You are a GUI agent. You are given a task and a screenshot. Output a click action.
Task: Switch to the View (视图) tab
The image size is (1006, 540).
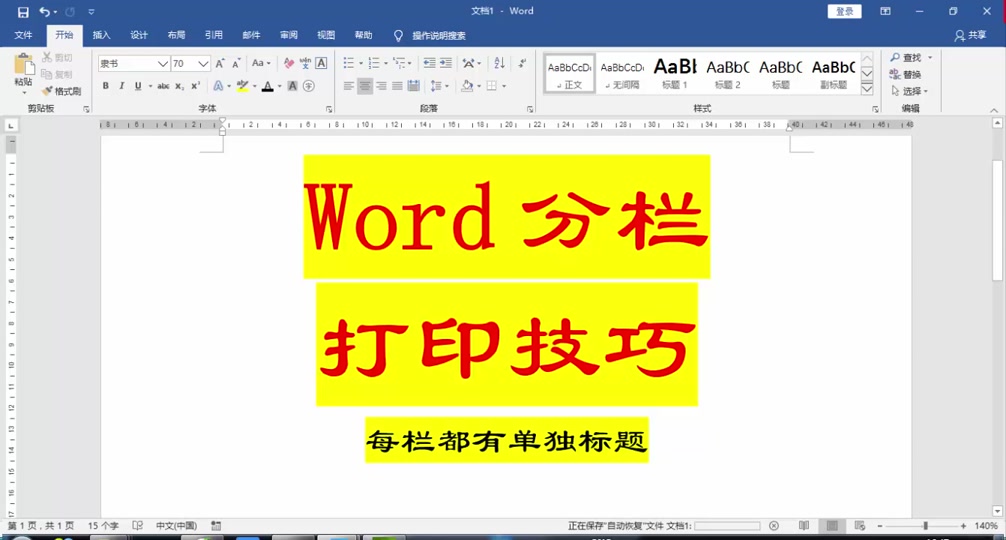[x=326, y=35]
